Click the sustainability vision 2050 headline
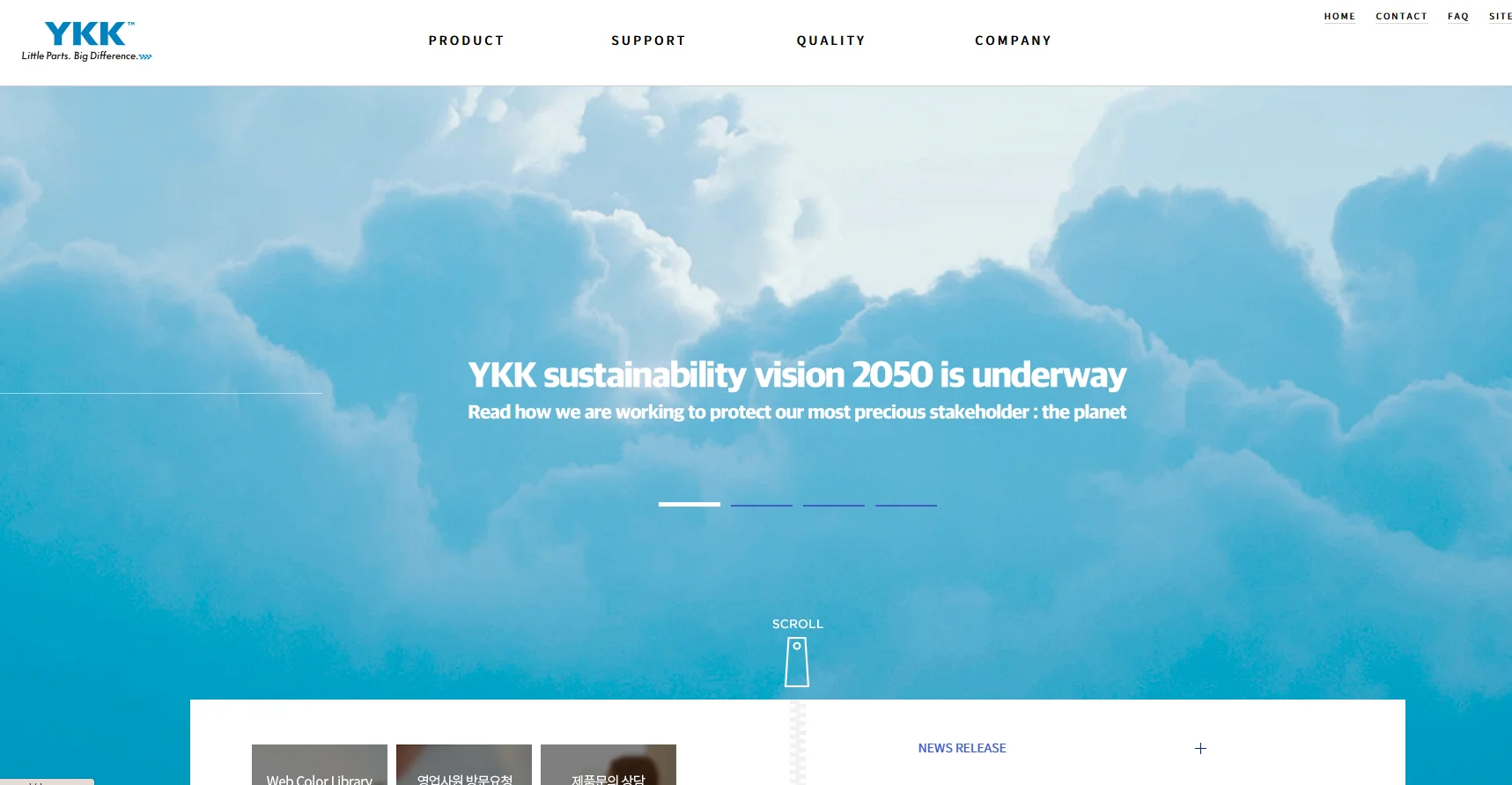This screenshot has width=1512, height=785. (x=797, y=375)
